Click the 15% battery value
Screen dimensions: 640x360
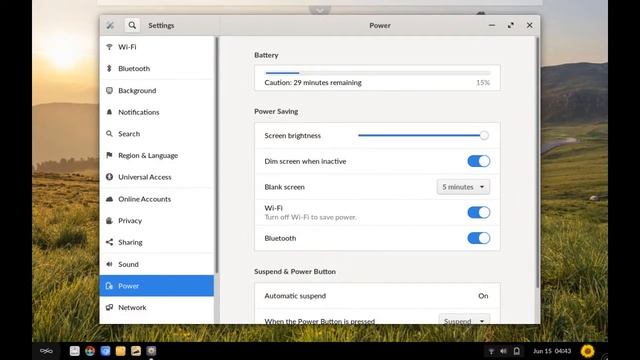(x=483, y=82)
